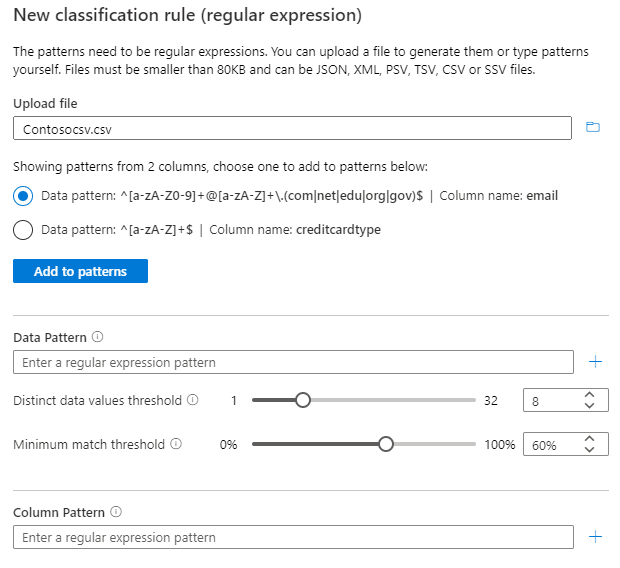Click info icon beside Distinct data values threshold
620x568 pixels.
[x=192, y=400]
